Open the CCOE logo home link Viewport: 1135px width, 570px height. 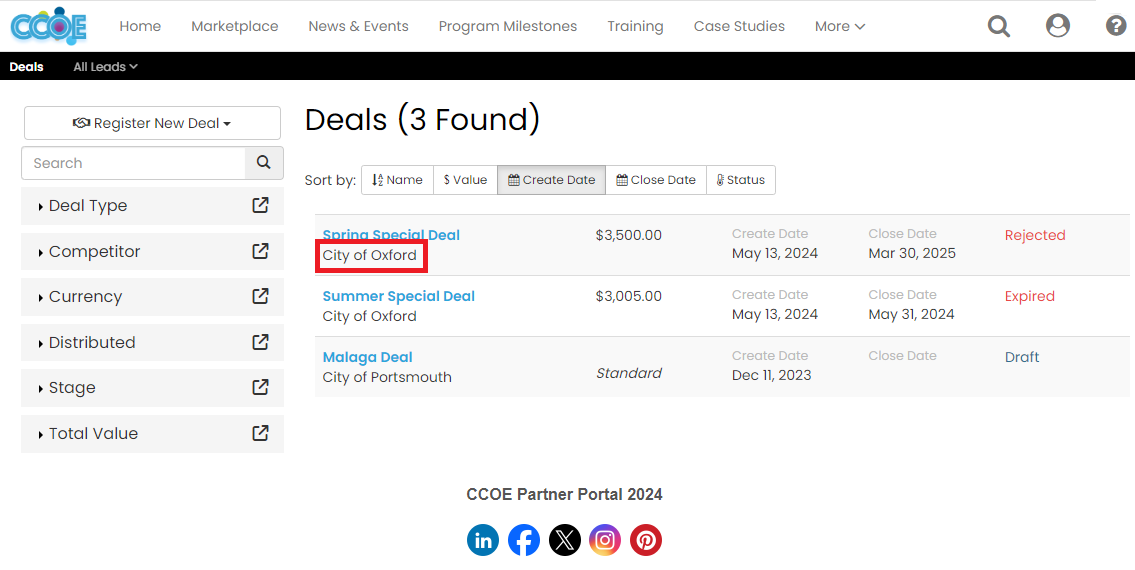click(x=48, y=26)
